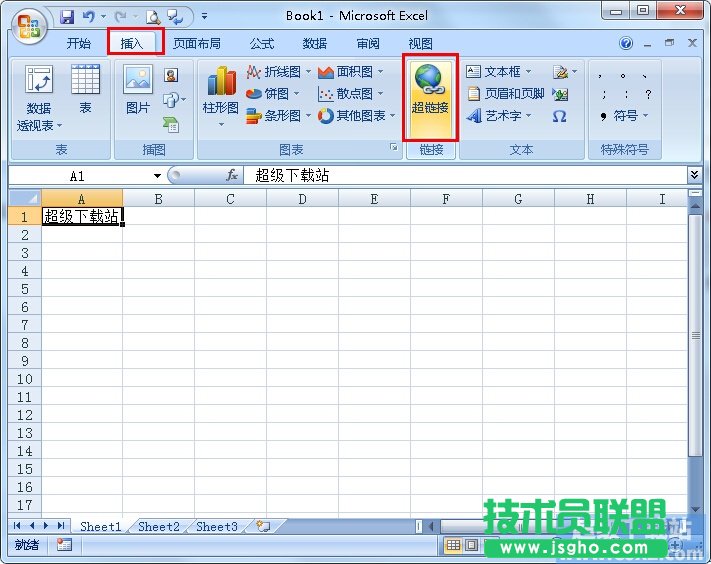Viewport: 711px width, 564px height.
Task: Insert signature line icon
Action: coord(560,72)
